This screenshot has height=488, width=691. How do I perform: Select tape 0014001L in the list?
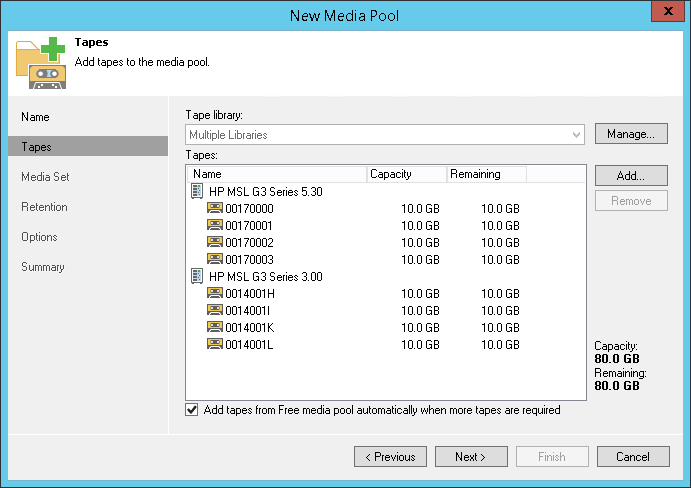(x=250, y=344)
